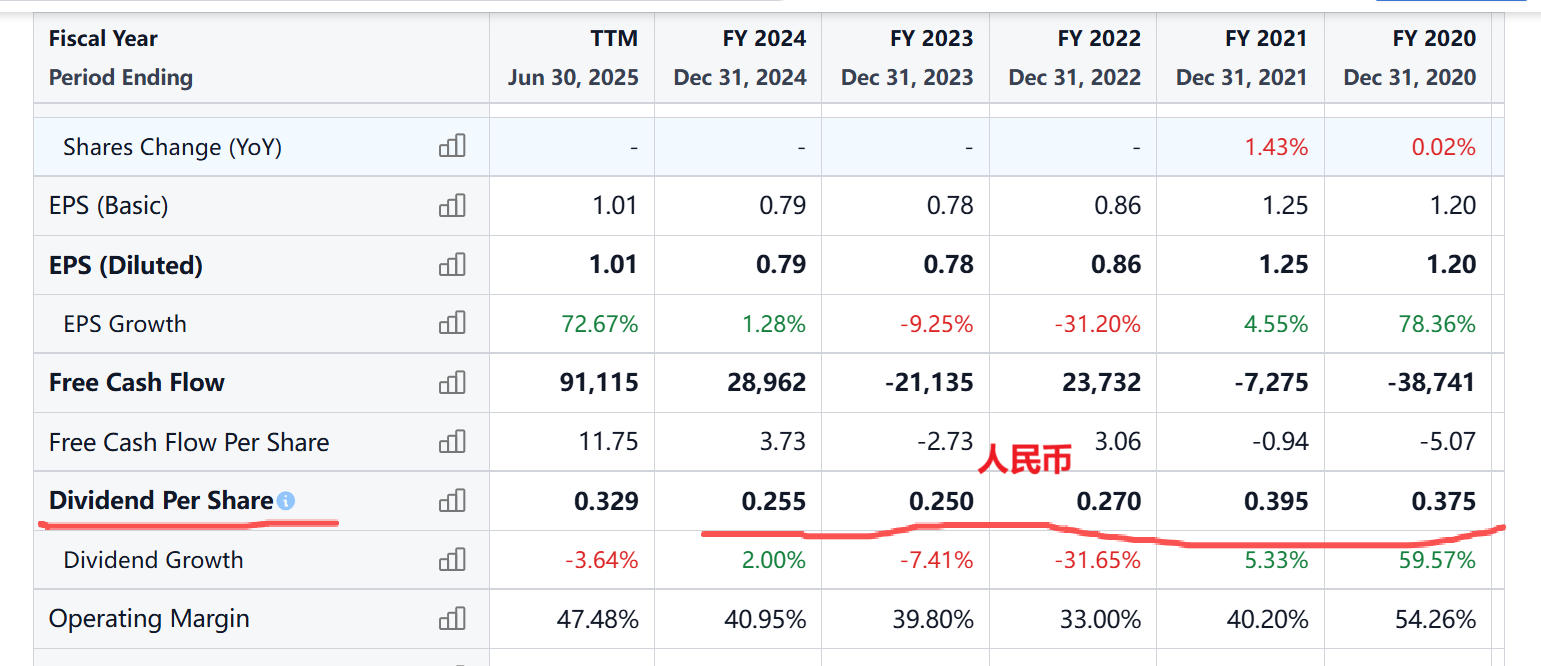Screen dimensions: 1541x666
Task: Click the Dividend Per Share row label
Action: click(x=161, y=501)
